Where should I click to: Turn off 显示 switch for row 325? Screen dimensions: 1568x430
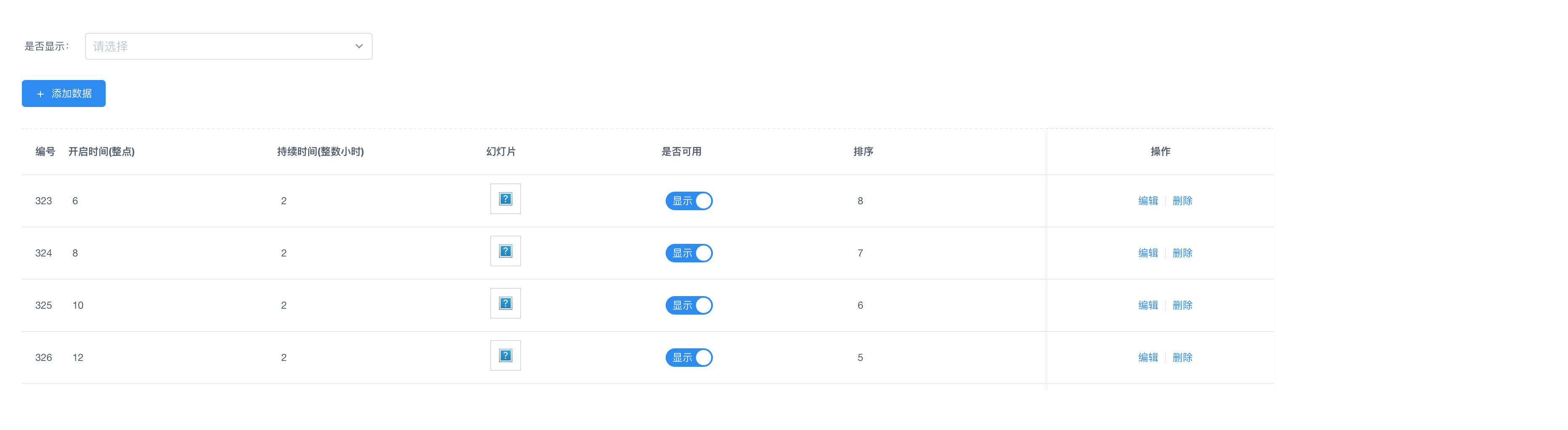pos(688,306)
